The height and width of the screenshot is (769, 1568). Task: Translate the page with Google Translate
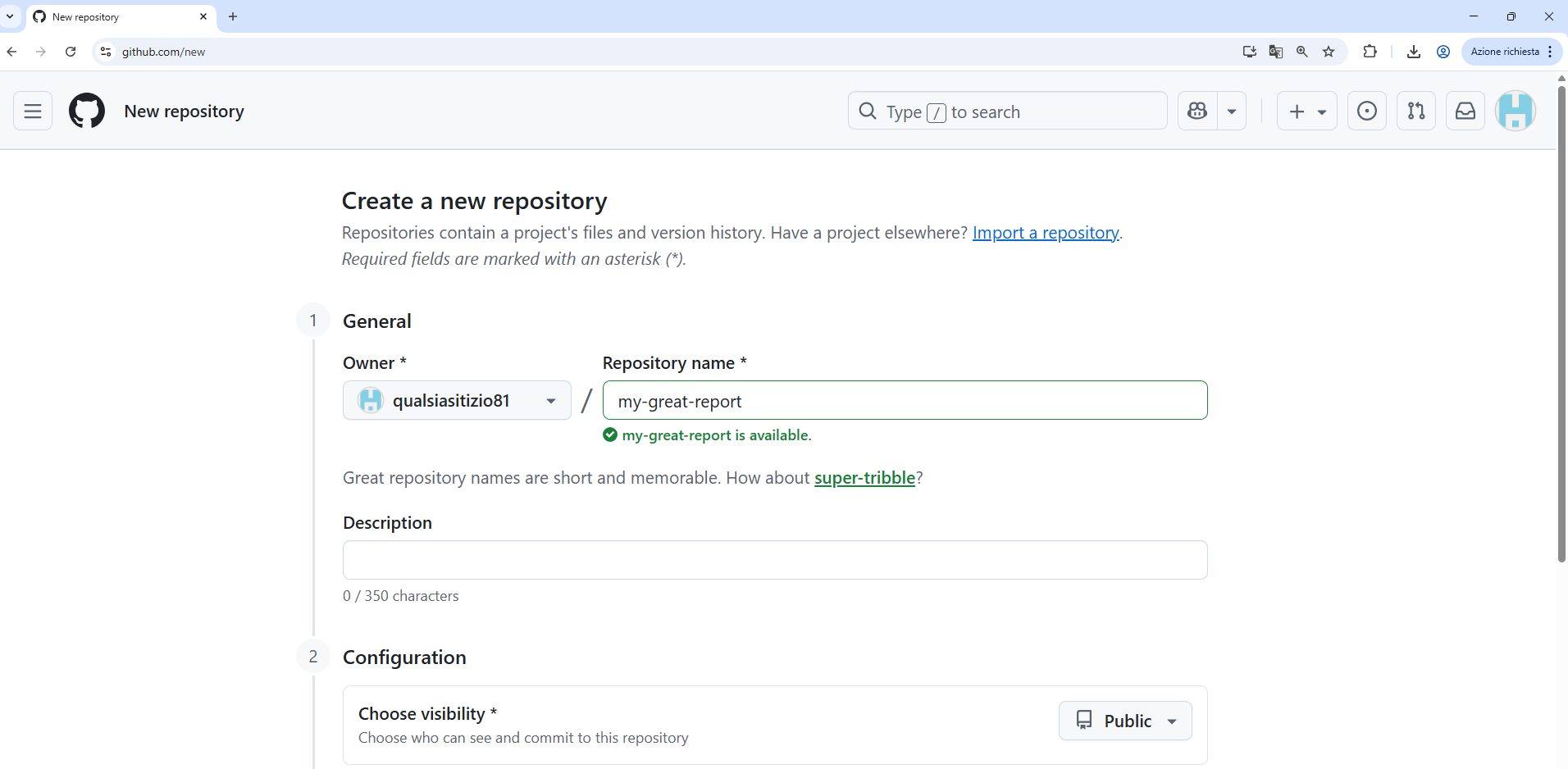[1276, 52]
